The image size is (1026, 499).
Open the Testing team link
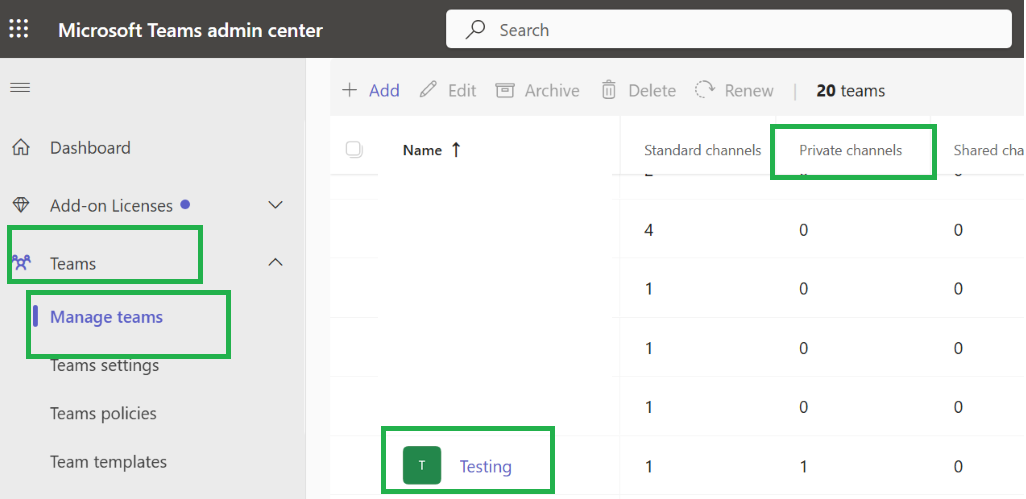click(x=486, y=466)
